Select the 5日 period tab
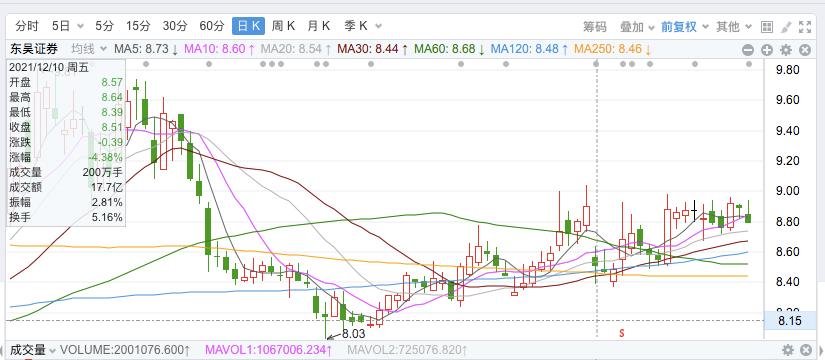The width and height of the screenshot is (825, 360). point(61,26)
